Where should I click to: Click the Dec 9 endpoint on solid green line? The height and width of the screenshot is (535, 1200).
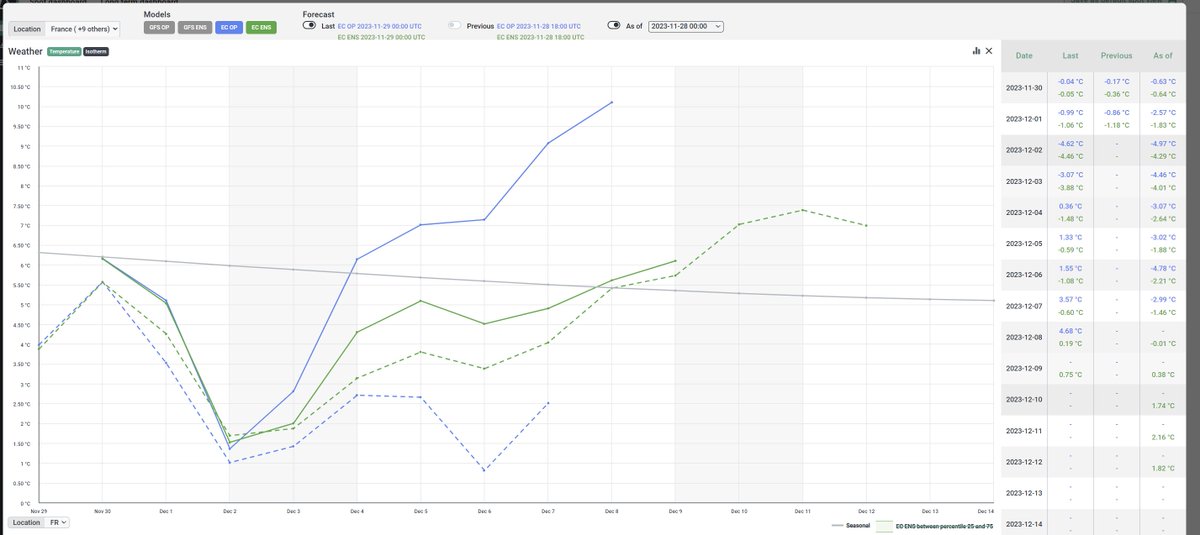coord(676,260)
